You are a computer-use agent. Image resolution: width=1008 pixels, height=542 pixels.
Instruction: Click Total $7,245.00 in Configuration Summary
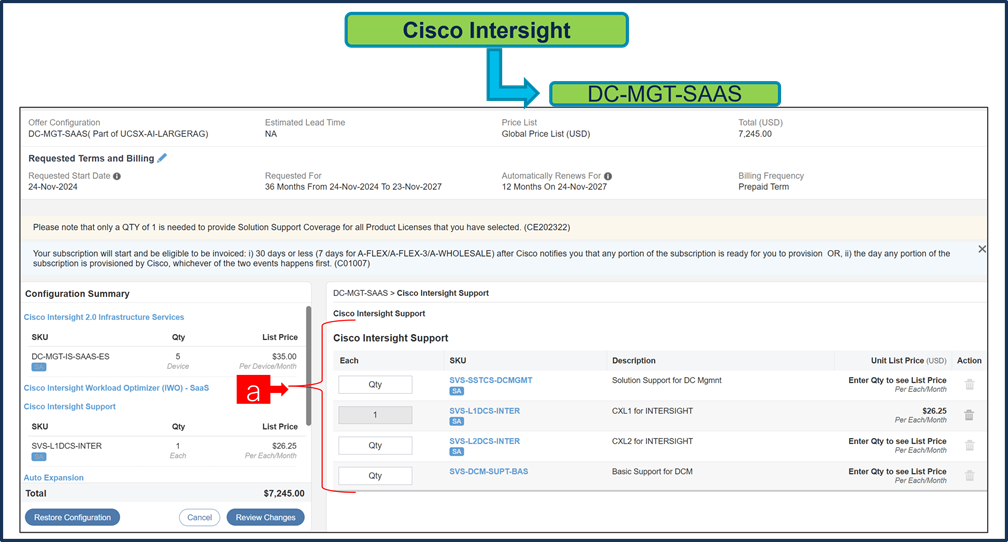284,494
